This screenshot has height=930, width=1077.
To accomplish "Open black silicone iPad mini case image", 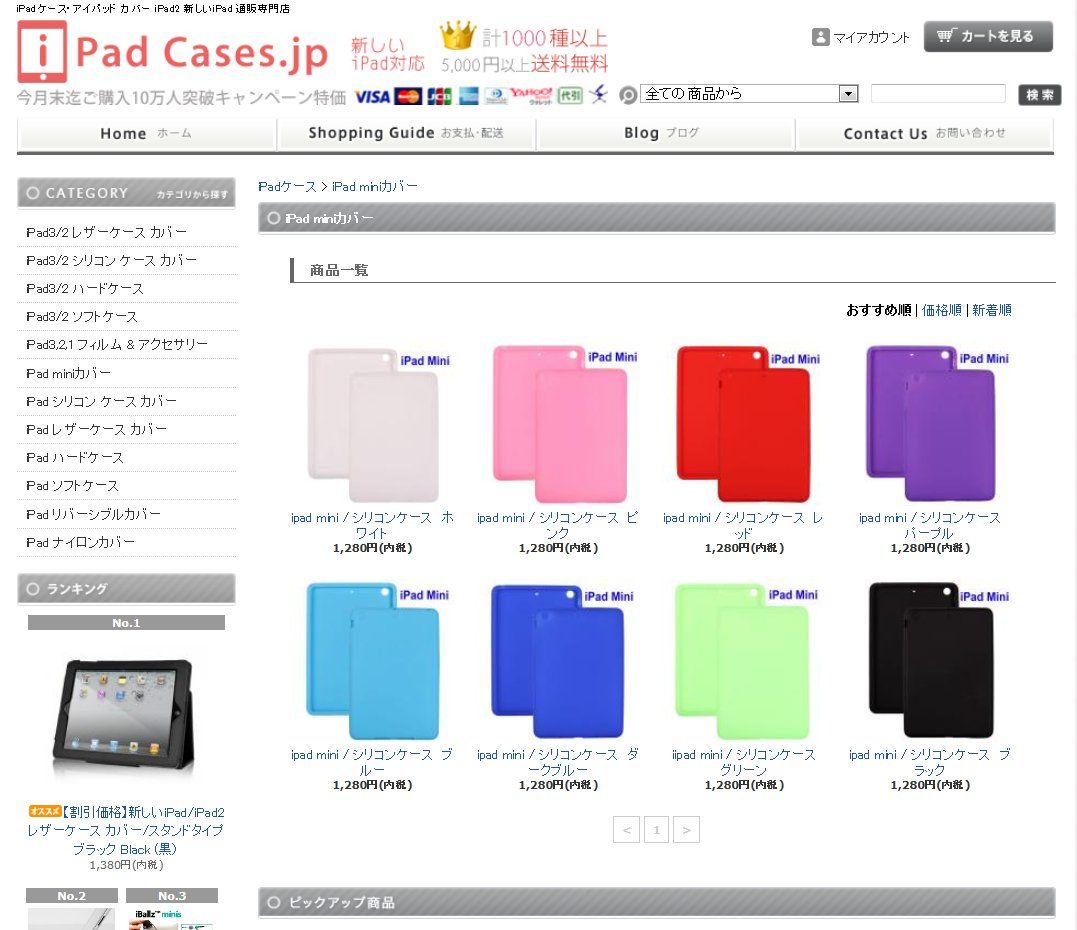I will (x=931, y=661).
